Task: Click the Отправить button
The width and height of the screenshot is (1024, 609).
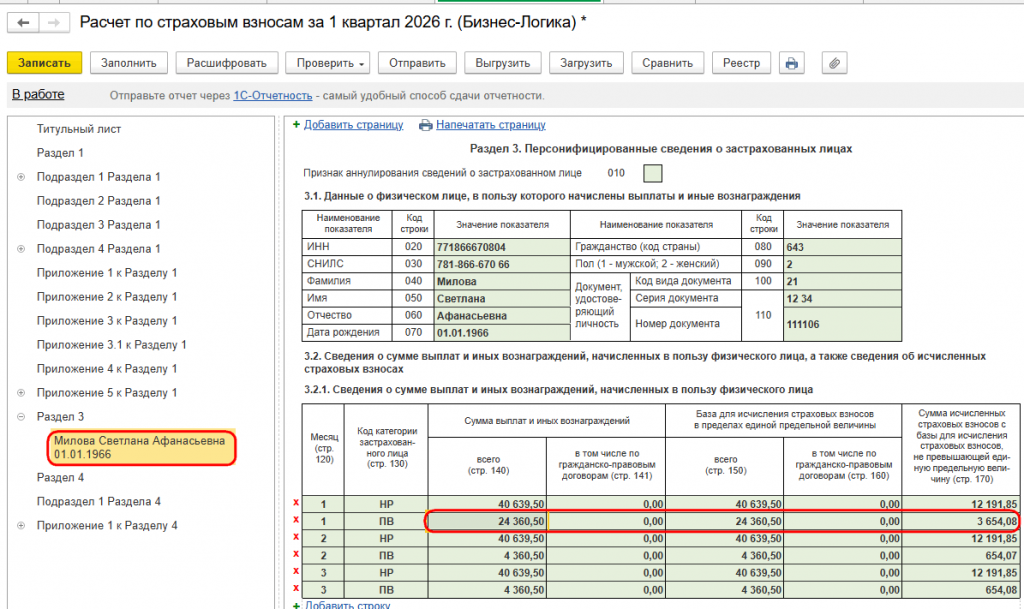Action: 417,63
